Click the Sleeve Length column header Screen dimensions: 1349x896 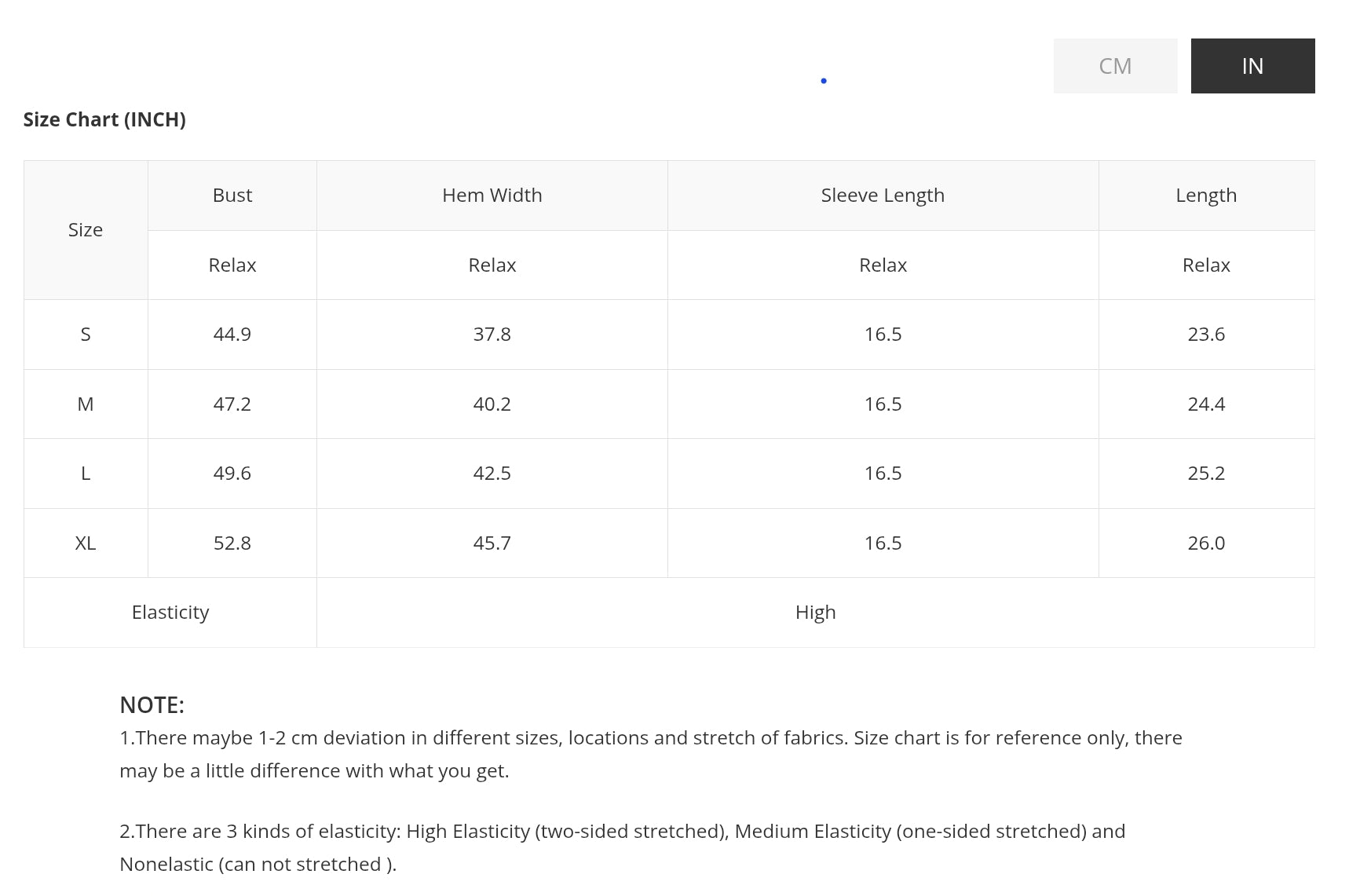[883, 196]
